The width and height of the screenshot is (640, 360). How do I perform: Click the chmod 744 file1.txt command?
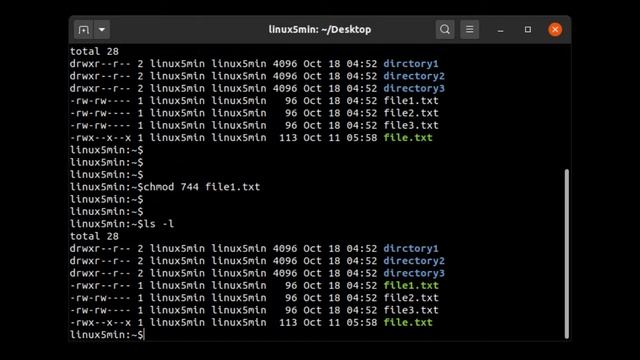click(202, 187)
